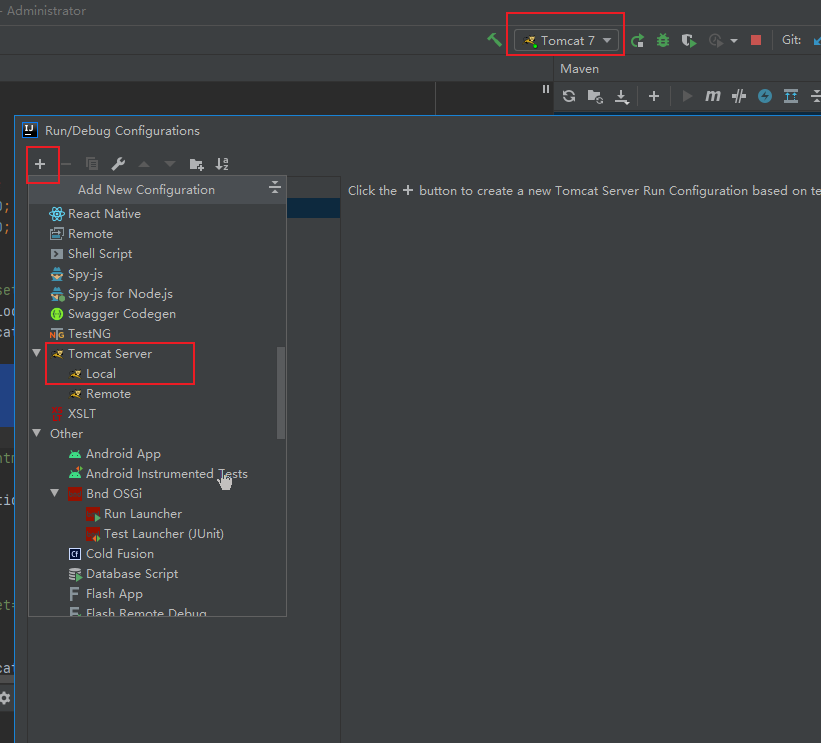Click the green Debug bug icon

(663, 41)
